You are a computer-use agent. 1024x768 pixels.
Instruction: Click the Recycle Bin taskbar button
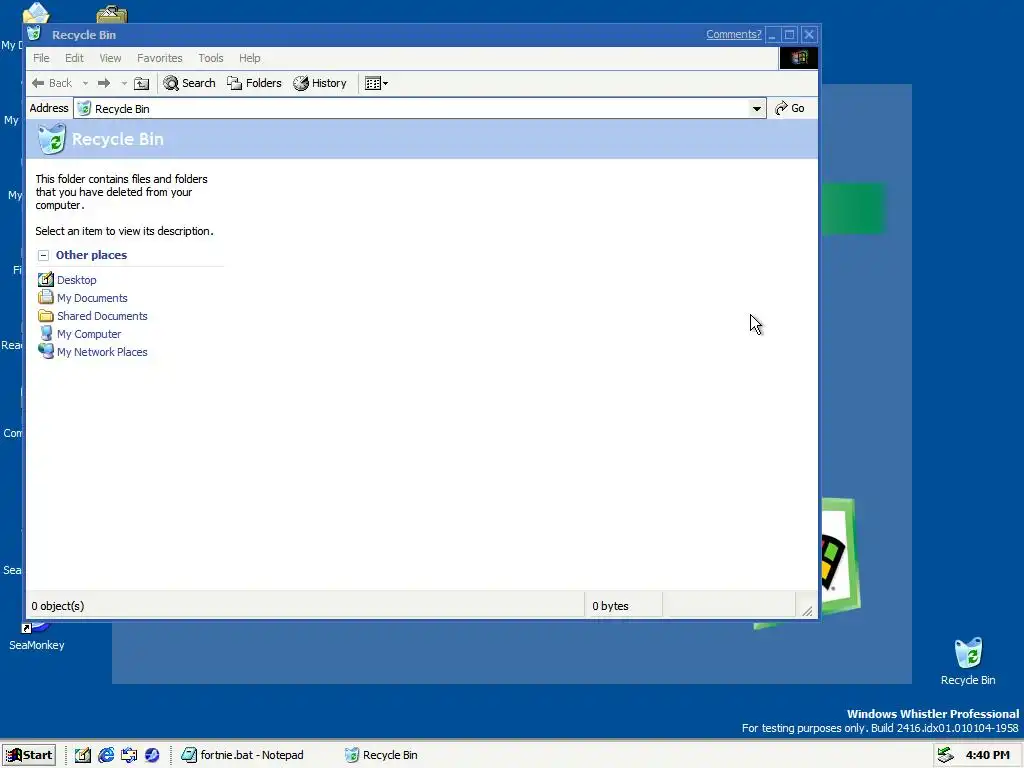pyautogui.click(x=381, y=755)
